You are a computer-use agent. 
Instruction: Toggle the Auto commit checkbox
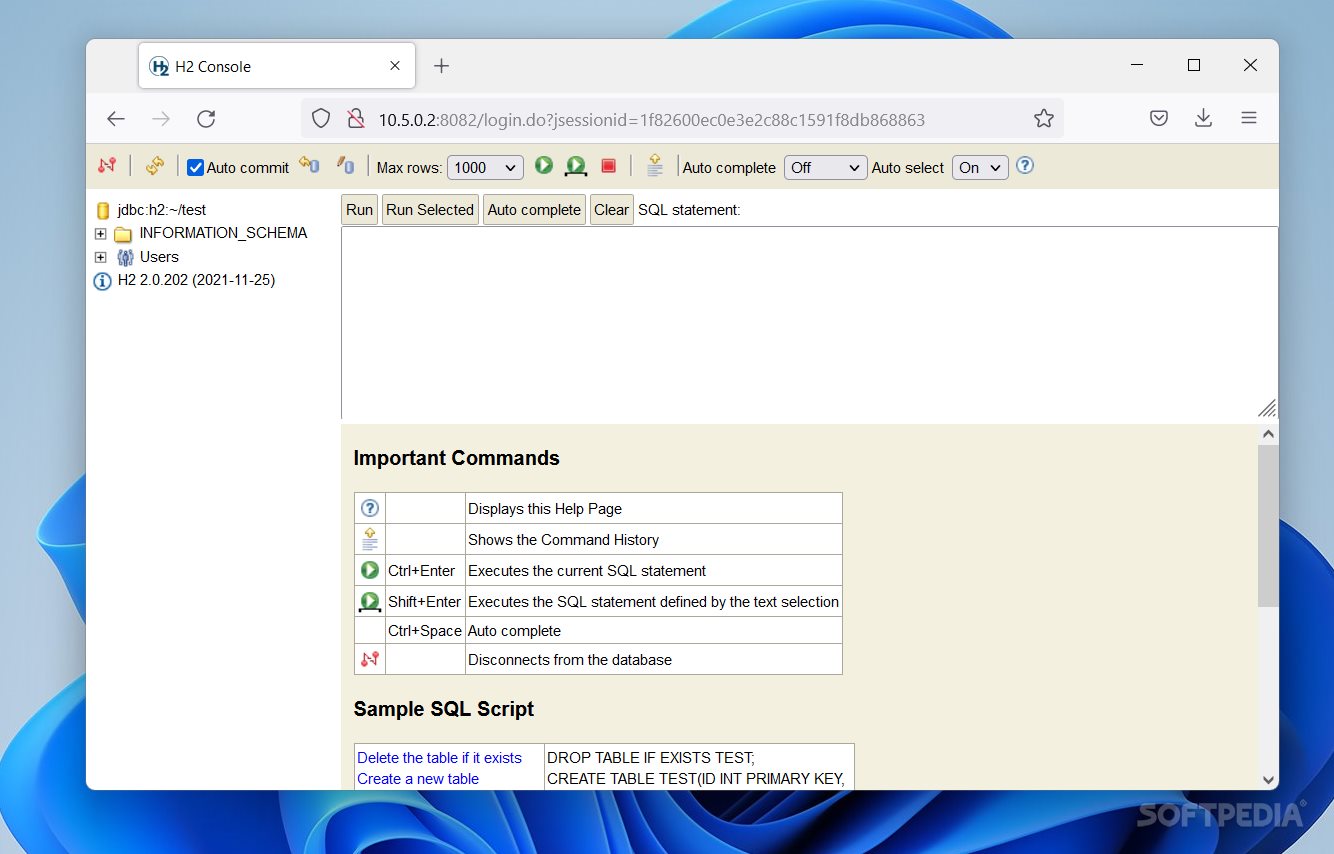tap(196, 168)
